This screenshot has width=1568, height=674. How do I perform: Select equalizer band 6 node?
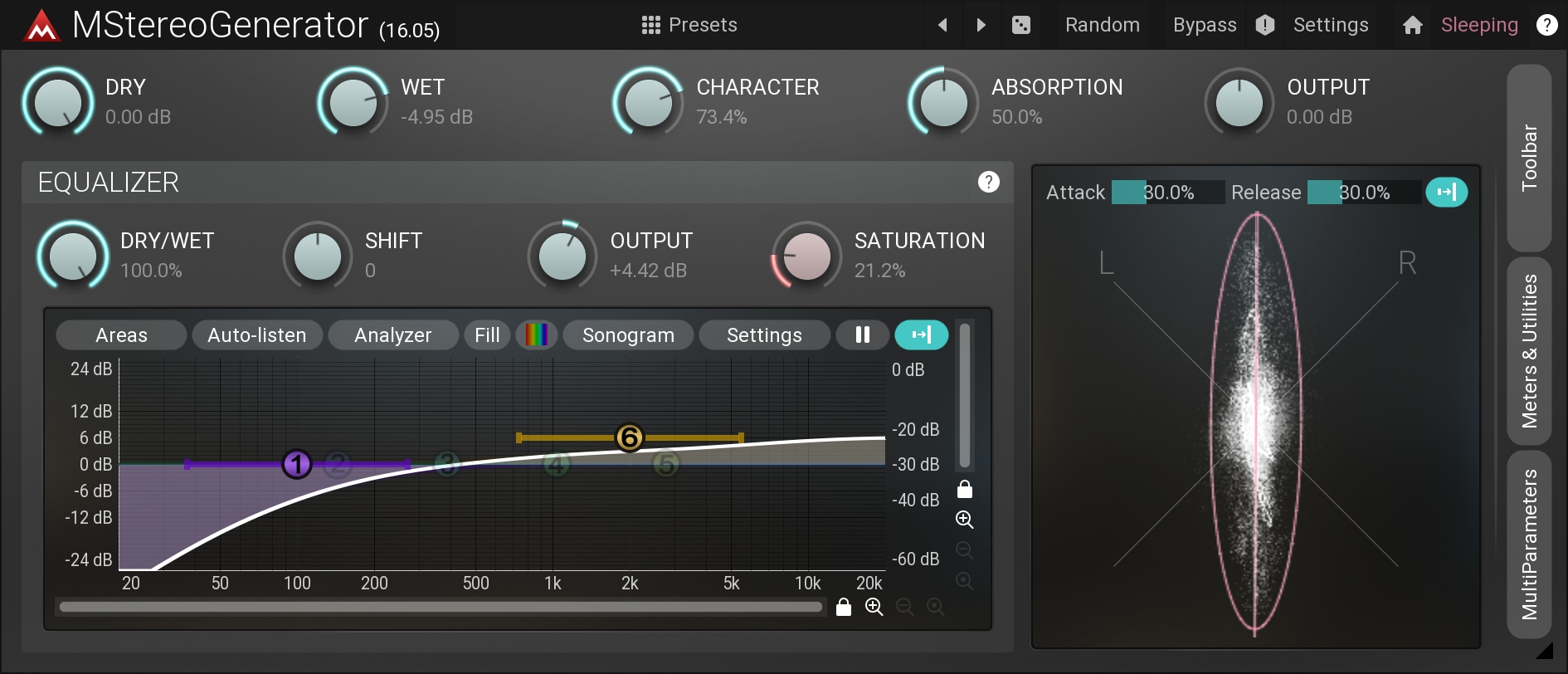(630, 437)
